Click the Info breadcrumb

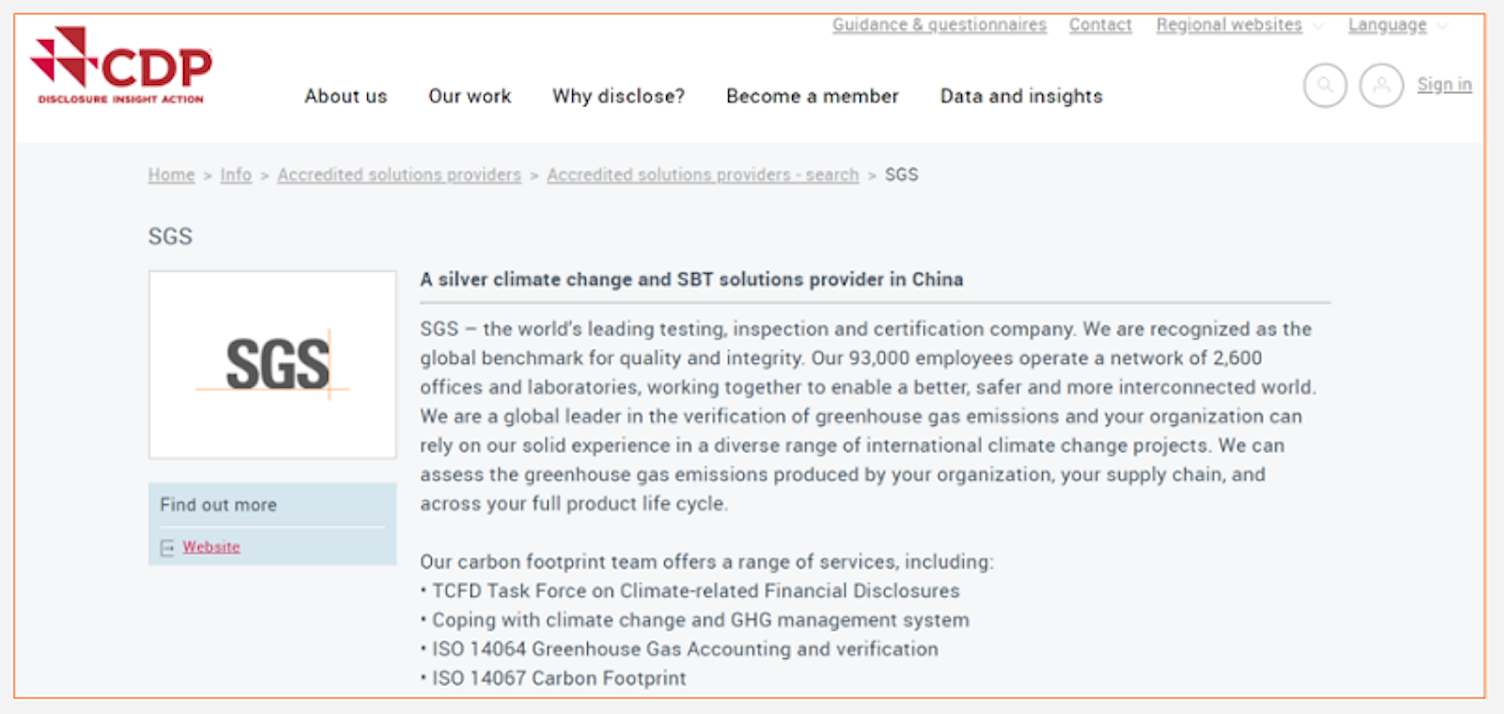[236, 175]
